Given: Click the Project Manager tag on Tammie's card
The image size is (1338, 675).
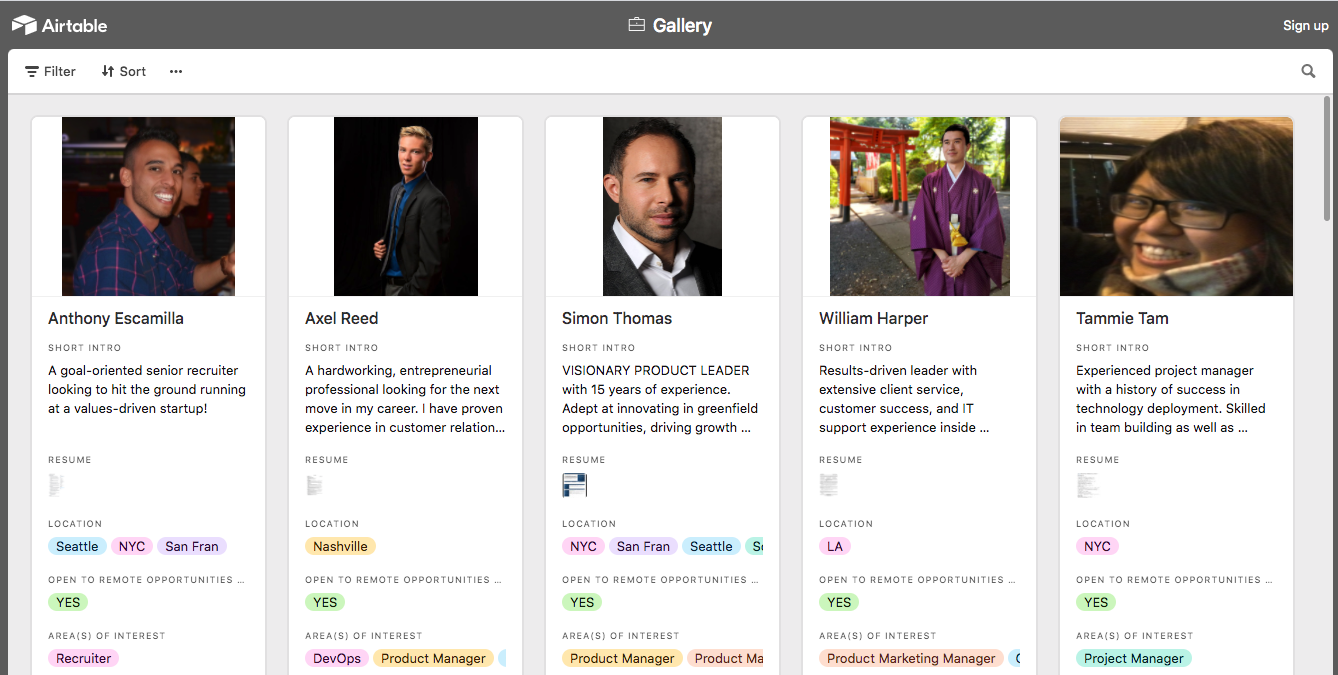Looking at the screenshot, I should click(1133, 658).
